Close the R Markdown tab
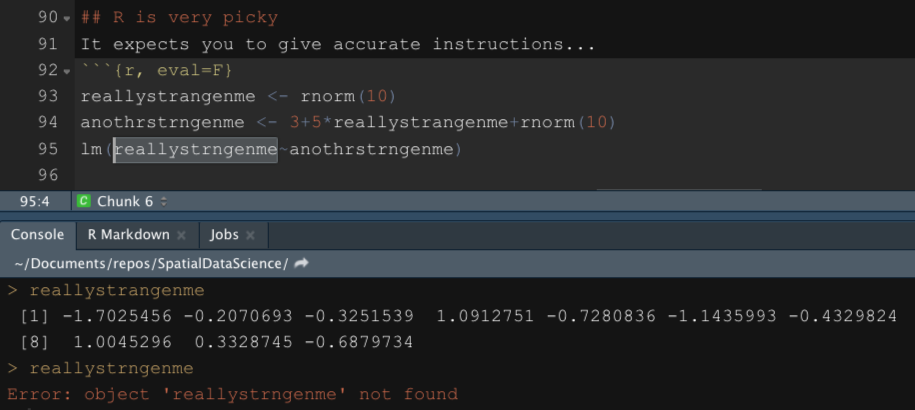Viewport: 915px width, 410px height. (x=182, y=235)
